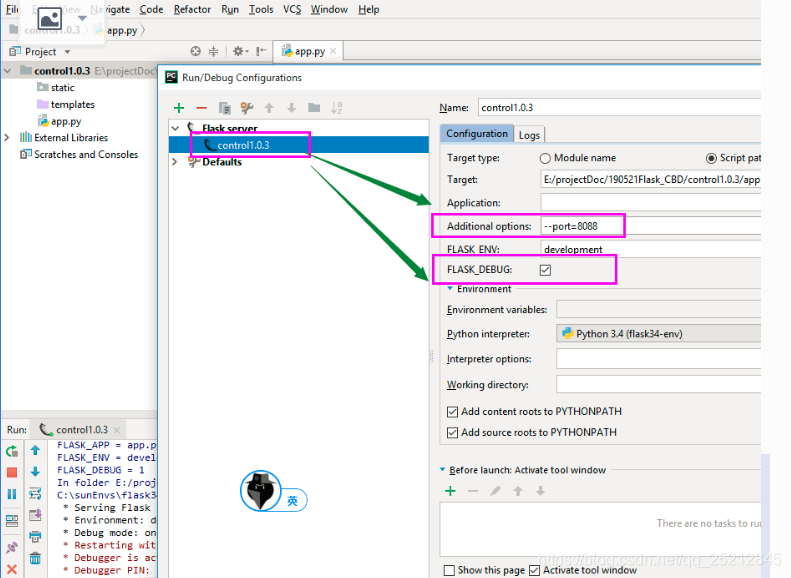Expand External Libraries node
This screenshot has height=578, width=791.
tap(7, 138)
